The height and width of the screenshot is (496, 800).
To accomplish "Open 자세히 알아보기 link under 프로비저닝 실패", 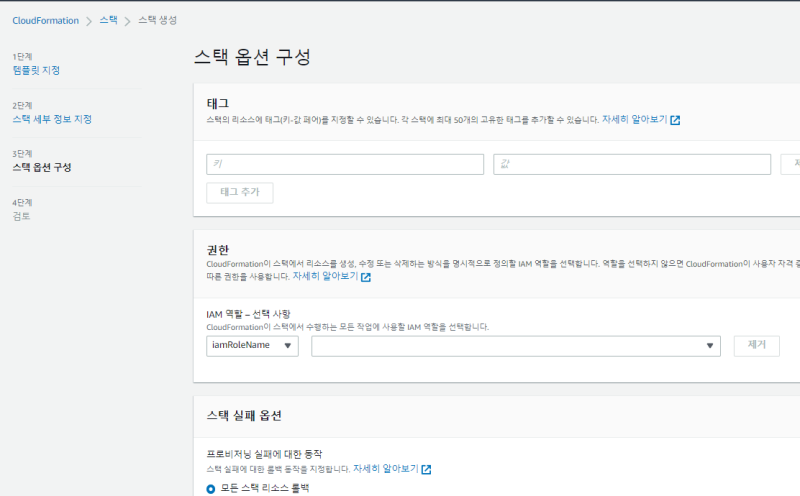I will coord(385,468).
